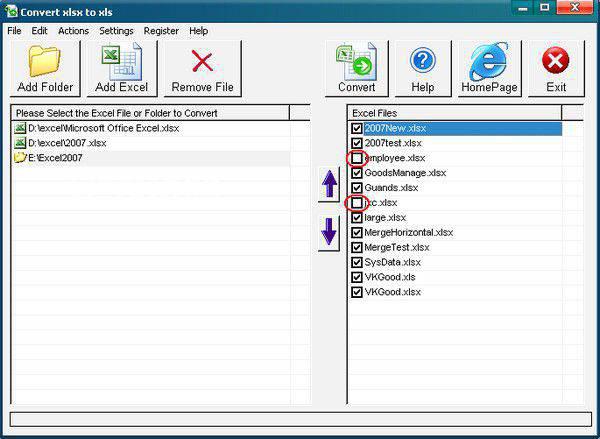Click the Excel icon beside Microsoft Office Excel.xlsx

pyautogui.click(x=20, y=128)
